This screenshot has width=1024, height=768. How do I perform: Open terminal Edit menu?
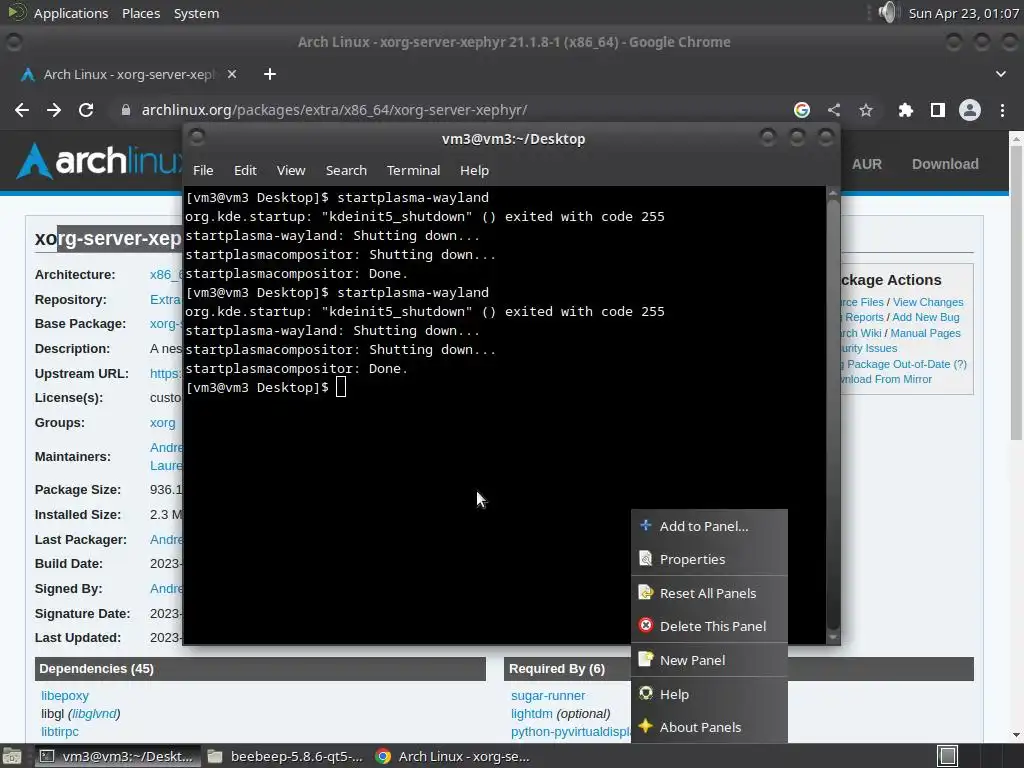(245, 170)
